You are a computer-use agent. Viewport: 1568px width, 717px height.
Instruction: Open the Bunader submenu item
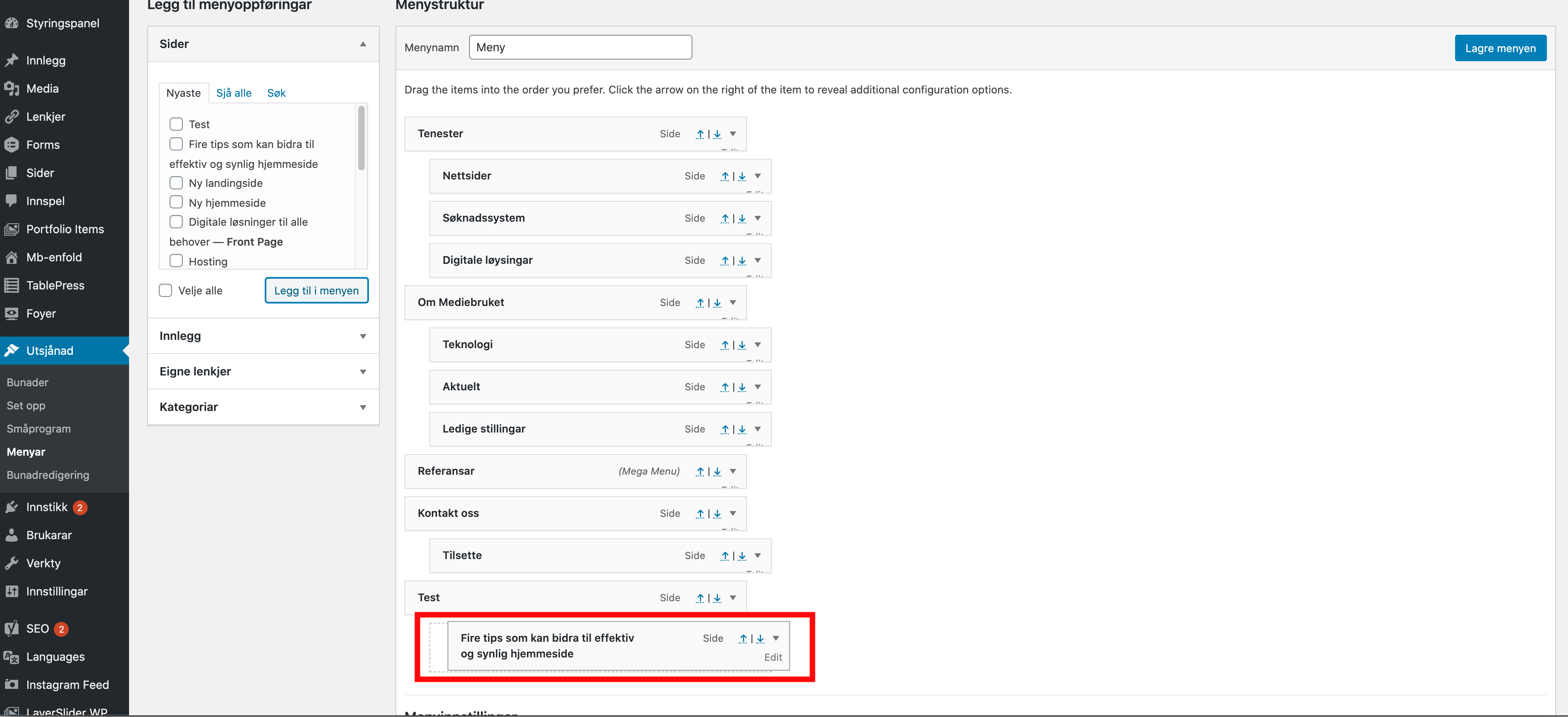27,382
